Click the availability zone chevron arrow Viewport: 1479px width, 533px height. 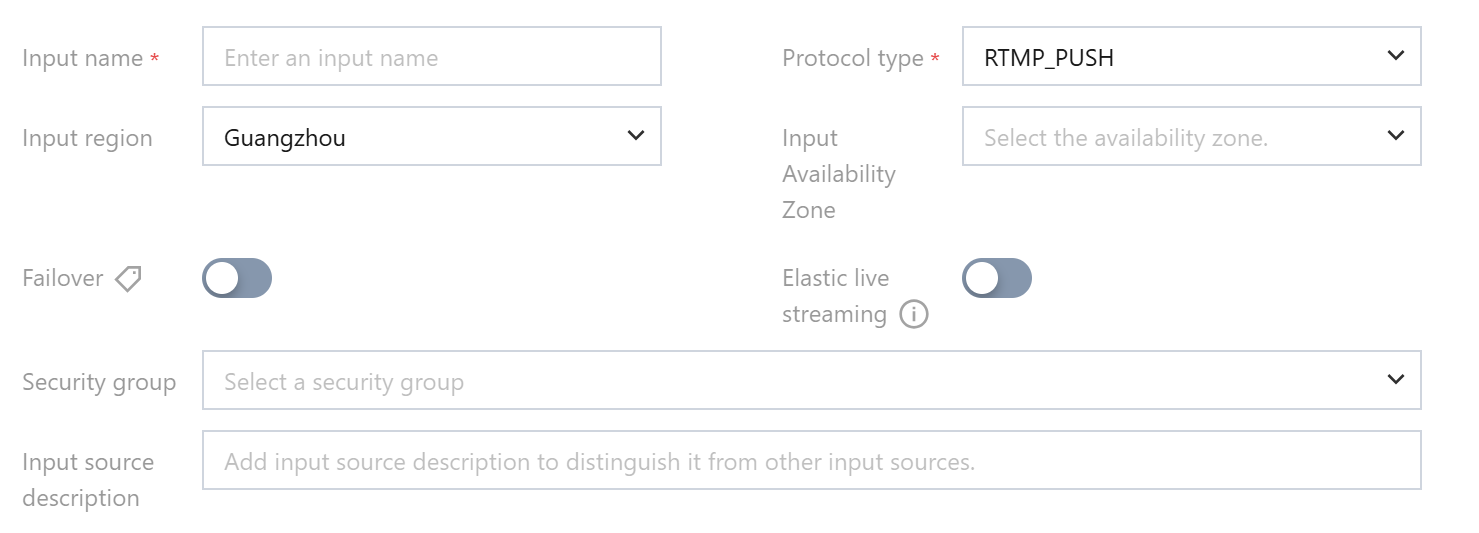(1397, 136)
